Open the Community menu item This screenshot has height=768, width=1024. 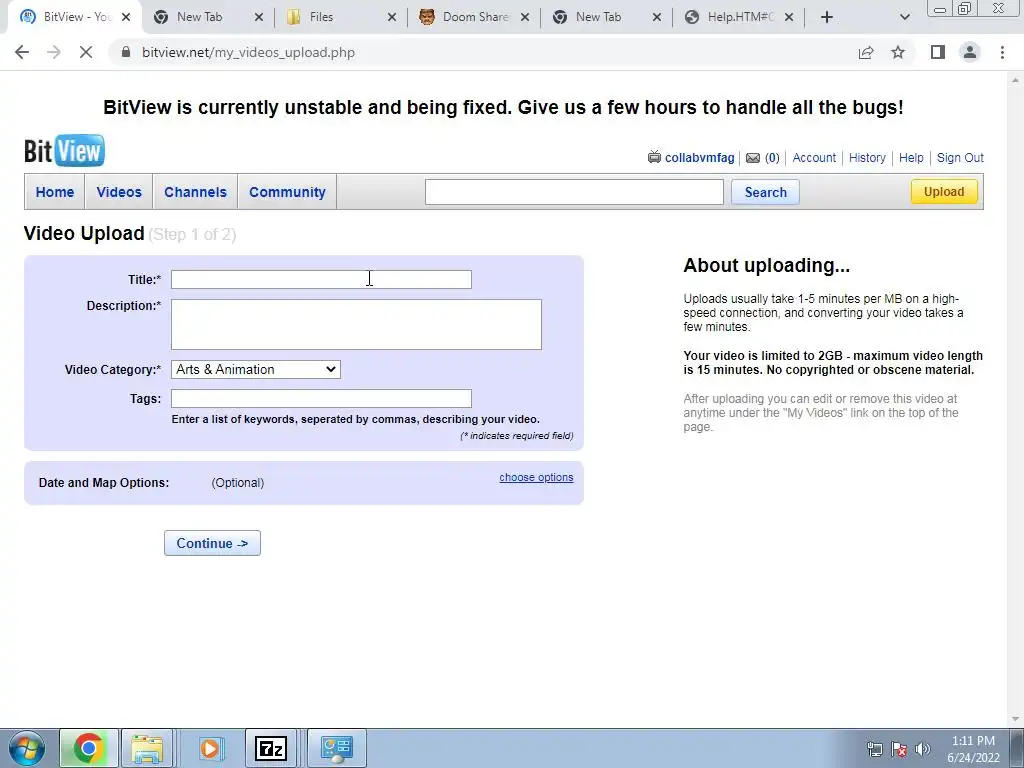pyautogui.click(x=287, y=192)
